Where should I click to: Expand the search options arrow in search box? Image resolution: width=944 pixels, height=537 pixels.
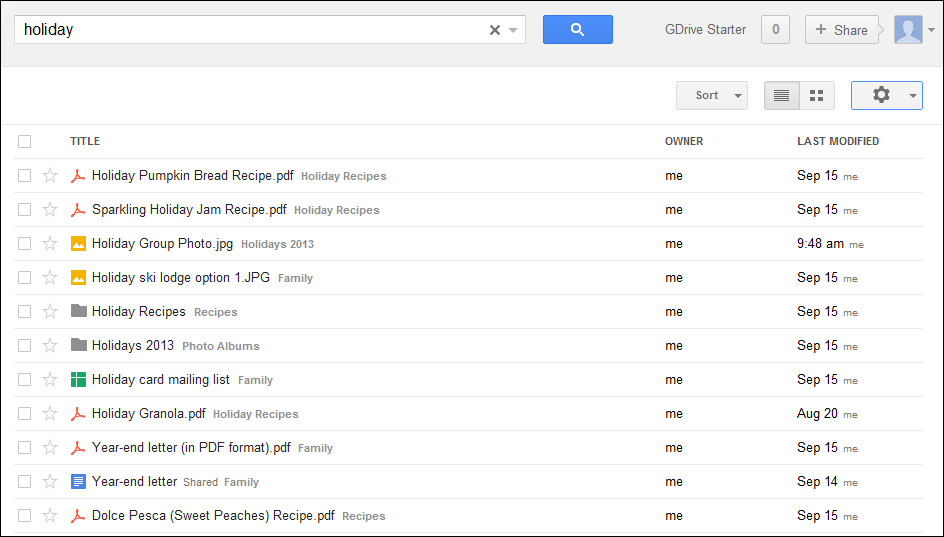point(513,30)
